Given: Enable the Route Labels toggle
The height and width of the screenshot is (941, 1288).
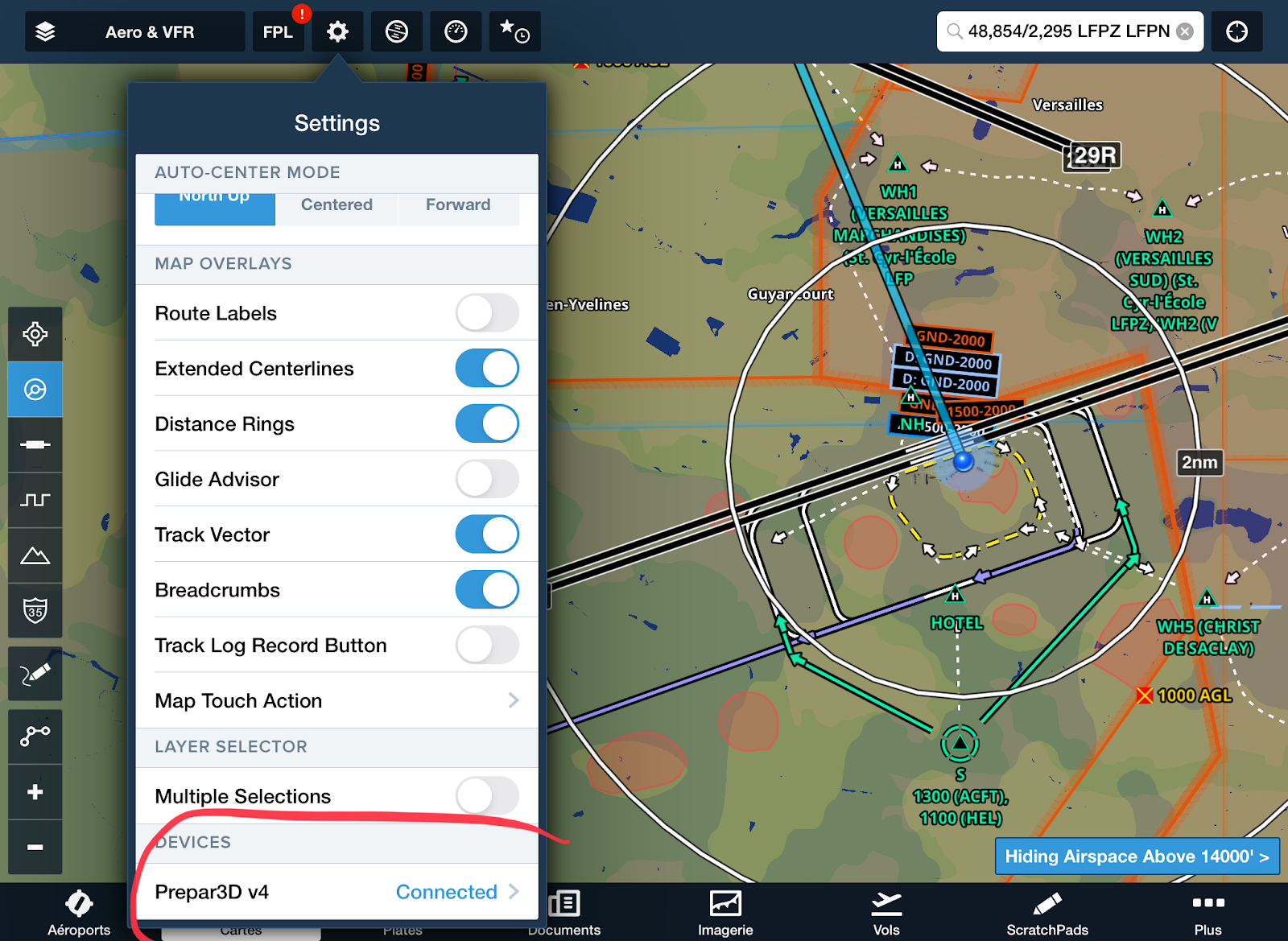Looking at the screenshot, I should pos(487,313).
